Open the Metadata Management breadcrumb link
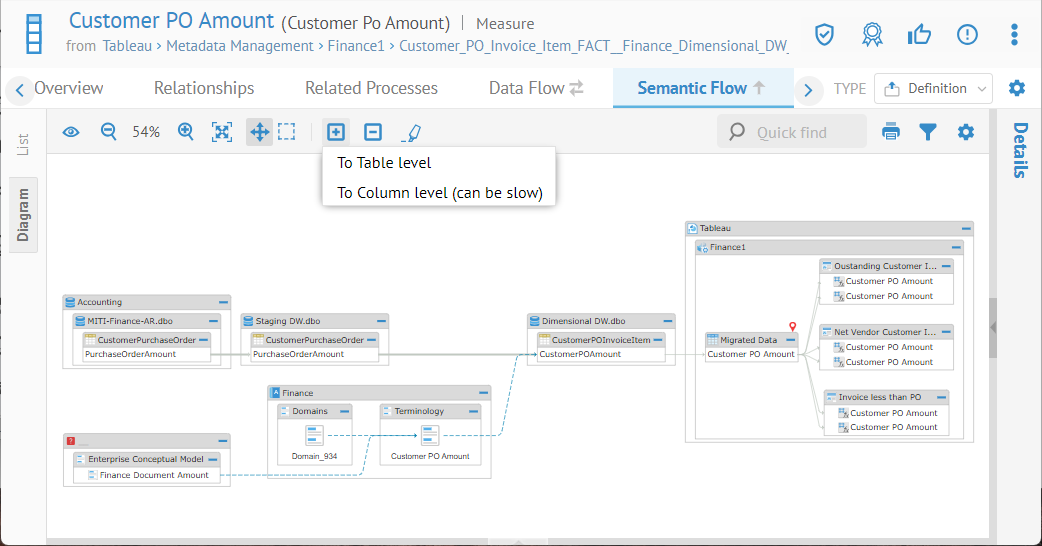Screen dimensions: 1042x546 click(239, 46)
